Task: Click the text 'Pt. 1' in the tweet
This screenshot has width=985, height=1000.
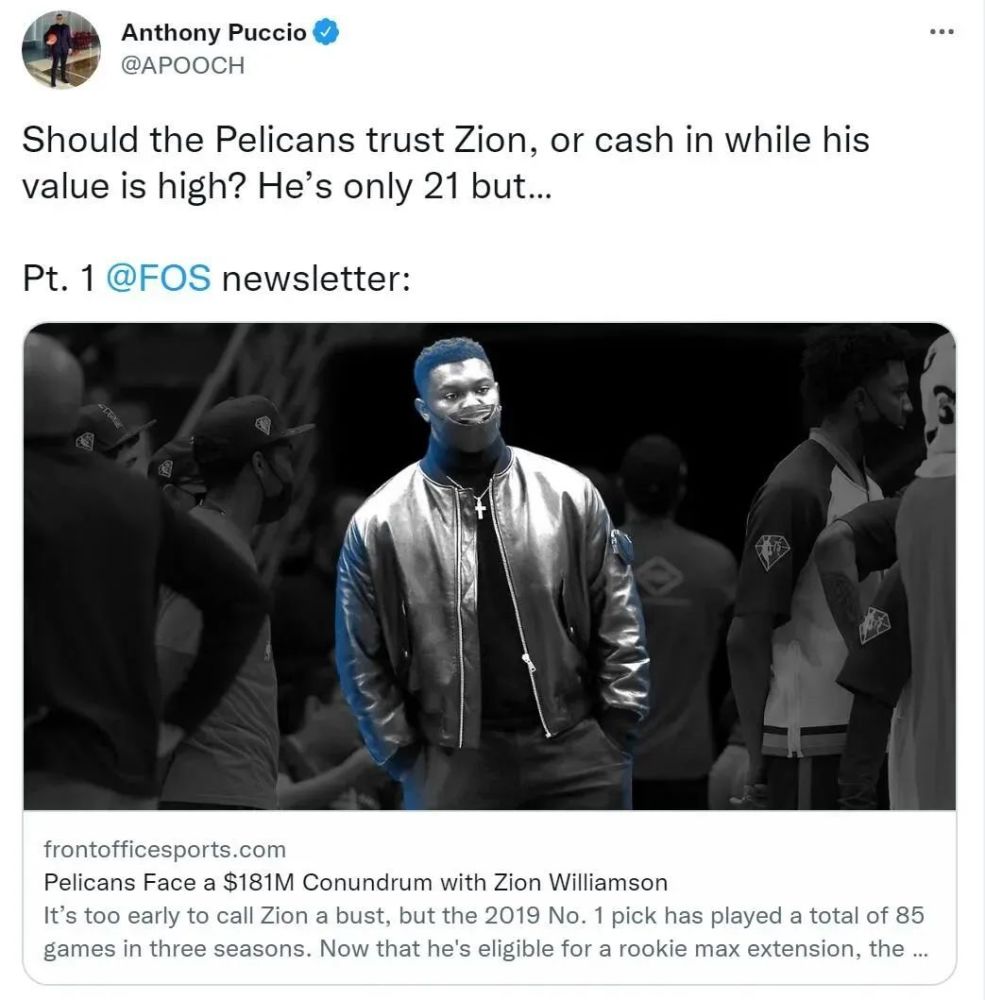Action: click(59, 278)
